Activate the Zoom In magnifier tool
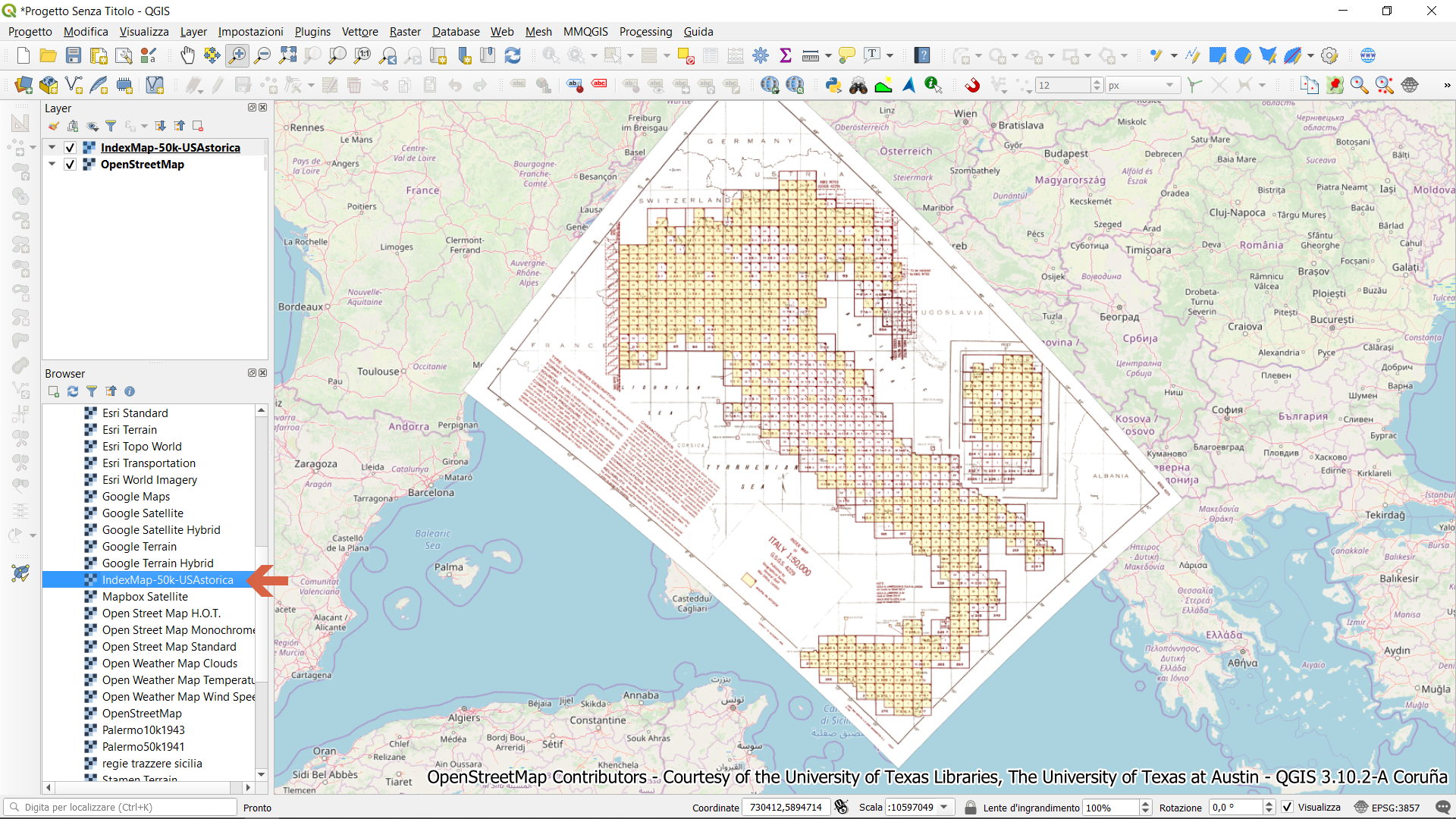 237,55
